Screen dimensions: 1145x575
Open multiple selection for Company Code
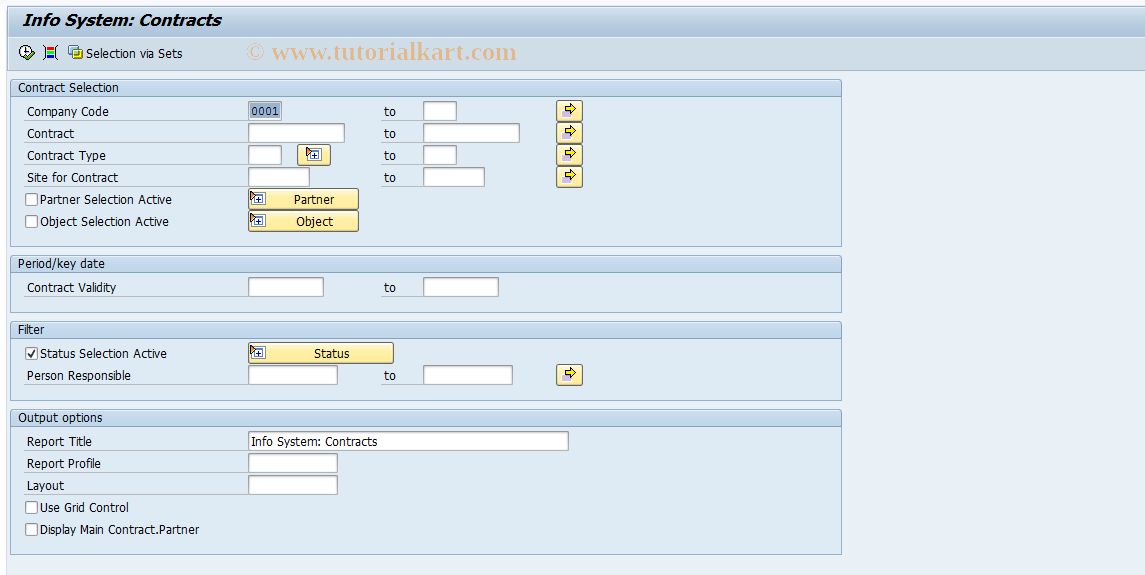coord(569,110)
